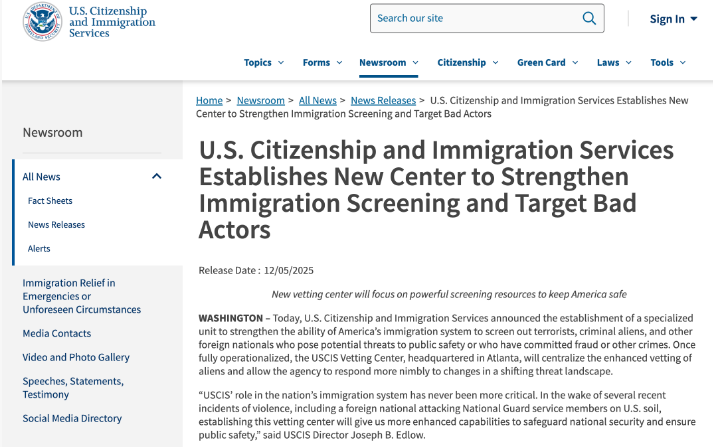The image size is (713, 447).
Task: Click the News Releases breadcrumb link
Action: [382, 101]
